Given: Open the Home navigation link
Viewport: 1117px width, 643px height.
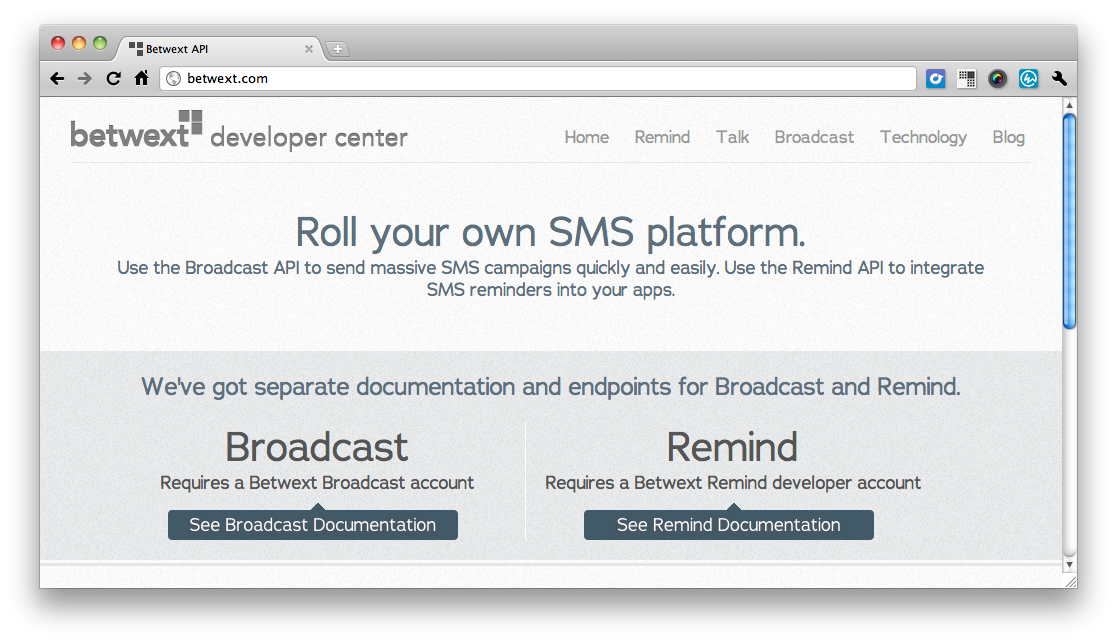Looking at the screenshot, I should tap(586, 137).
